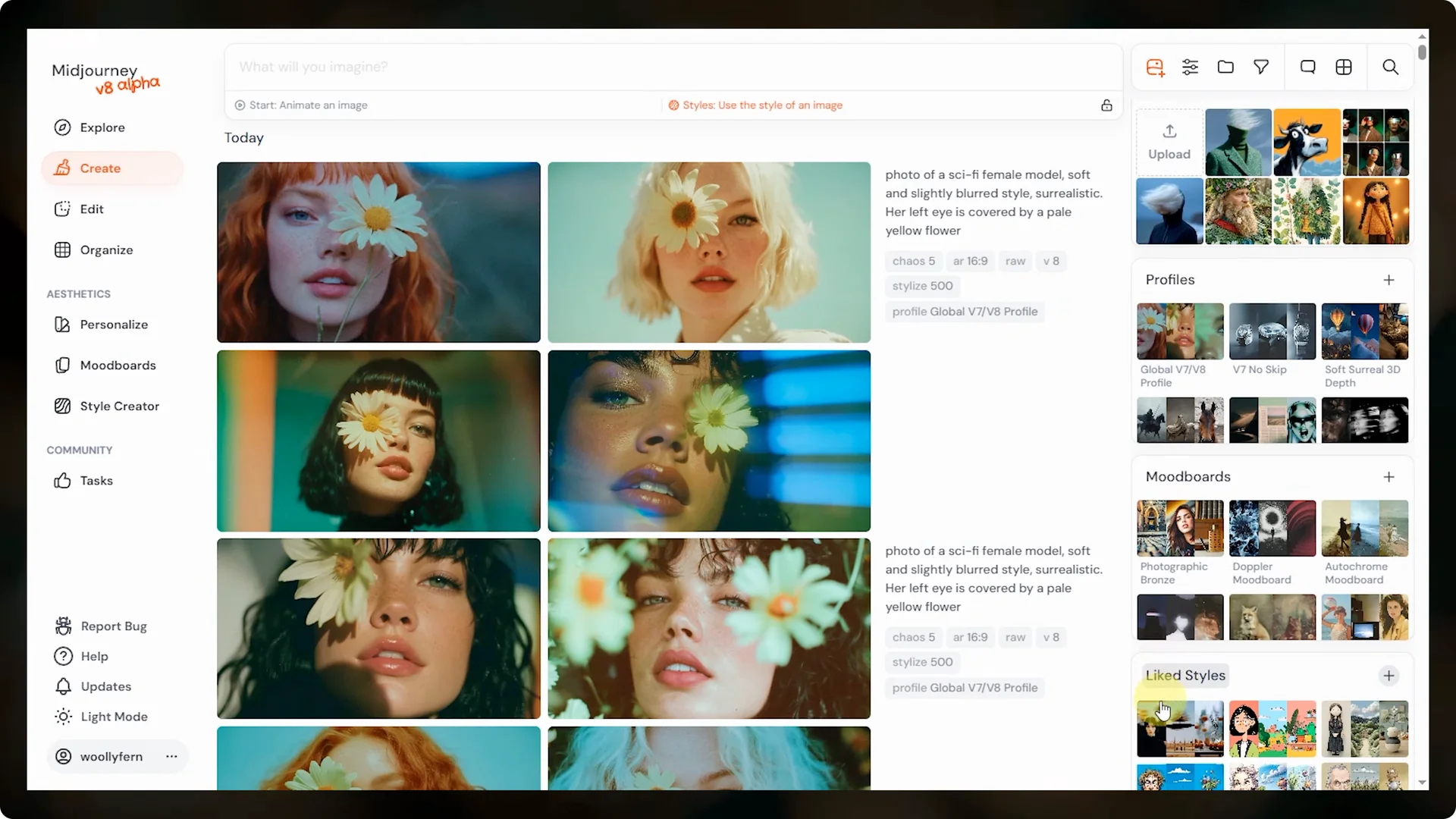Screen dimensions: 1456x819
Task: Click the grid layout icon
Action: coord(1344,67)
